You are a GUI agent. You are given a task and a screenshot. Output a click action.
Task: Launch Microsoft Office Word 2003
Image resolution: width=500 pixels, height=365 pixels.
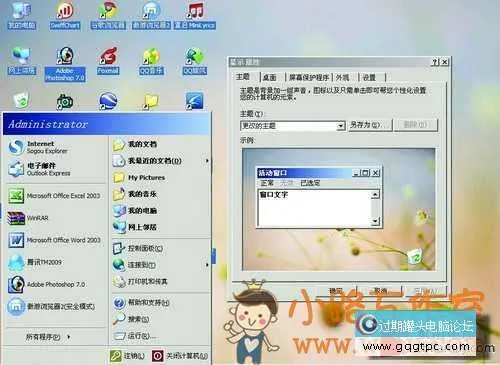coord(56,240)
